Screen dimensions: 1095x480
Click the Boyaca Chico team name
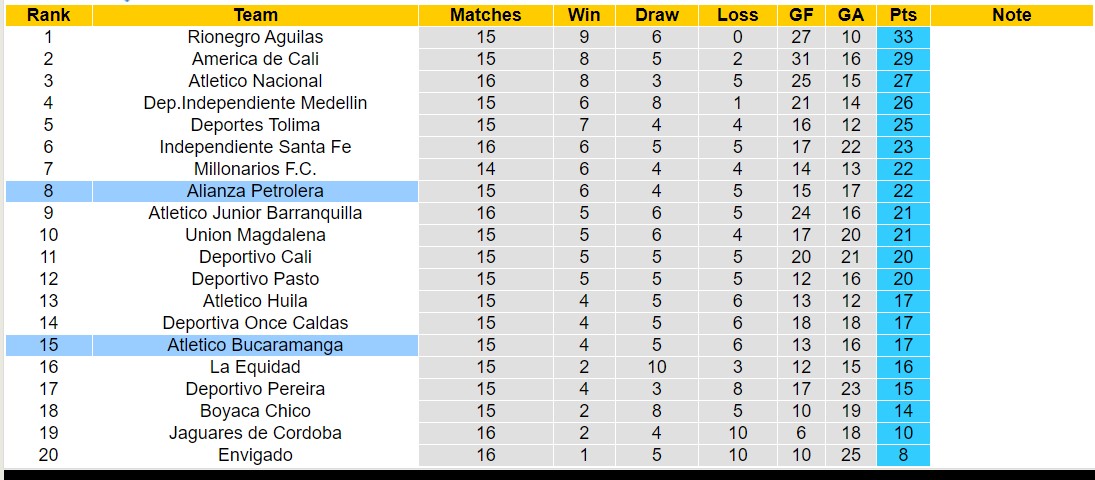pos(255,411)
